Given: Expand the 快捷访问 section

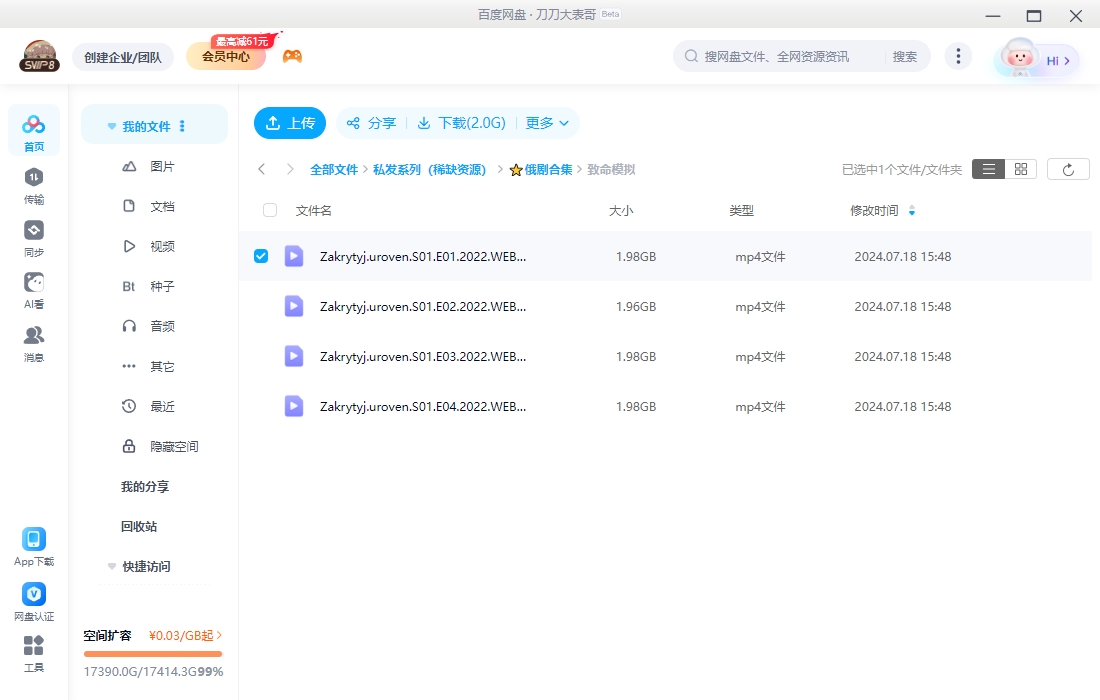Looking at the screenshot, I should click(111, 566).
